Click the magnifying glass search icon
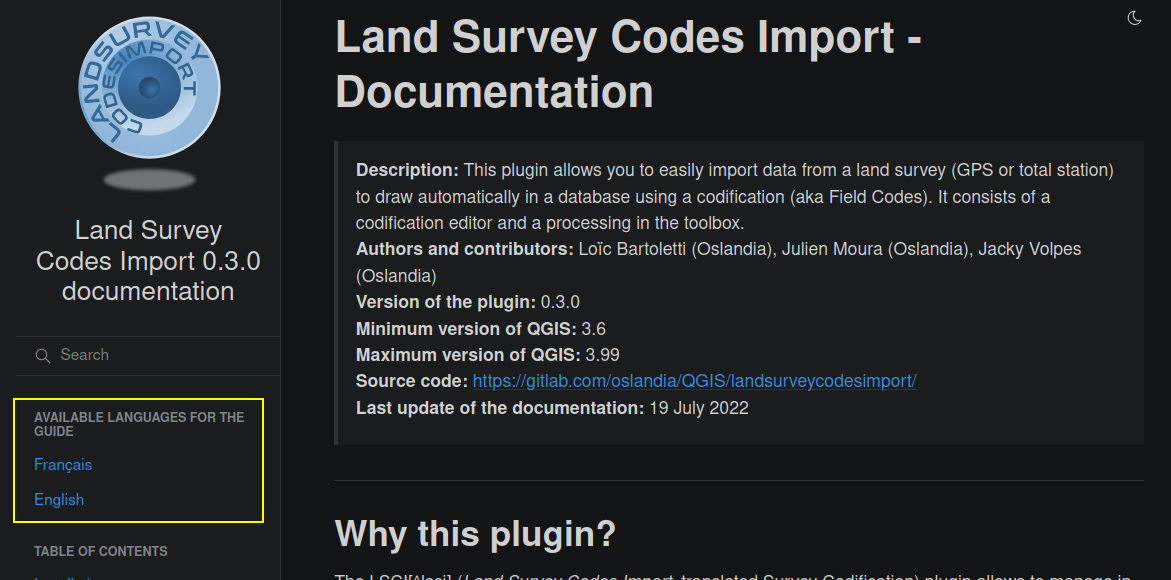 pos(43,355)
